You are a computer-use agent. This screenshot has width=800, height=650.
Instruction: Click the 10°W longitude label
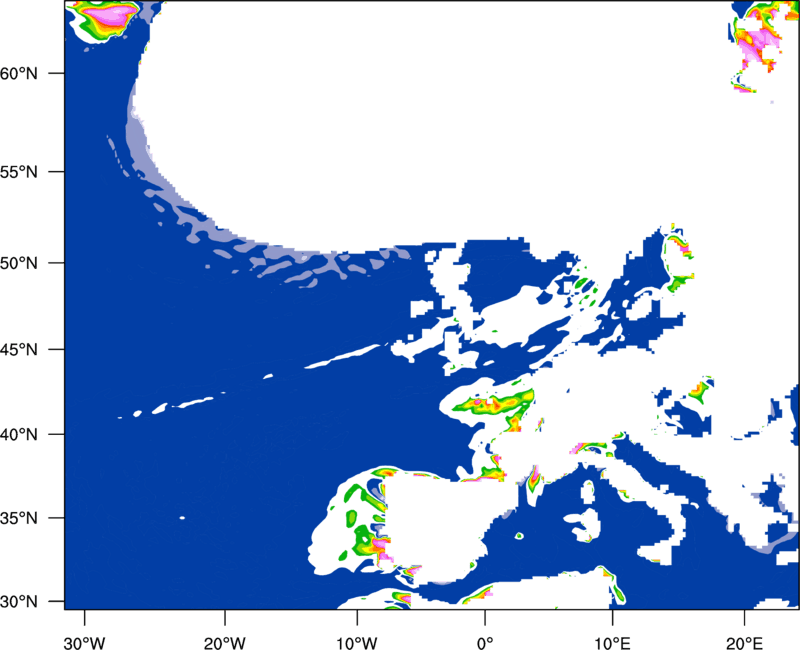pos(357,643)
